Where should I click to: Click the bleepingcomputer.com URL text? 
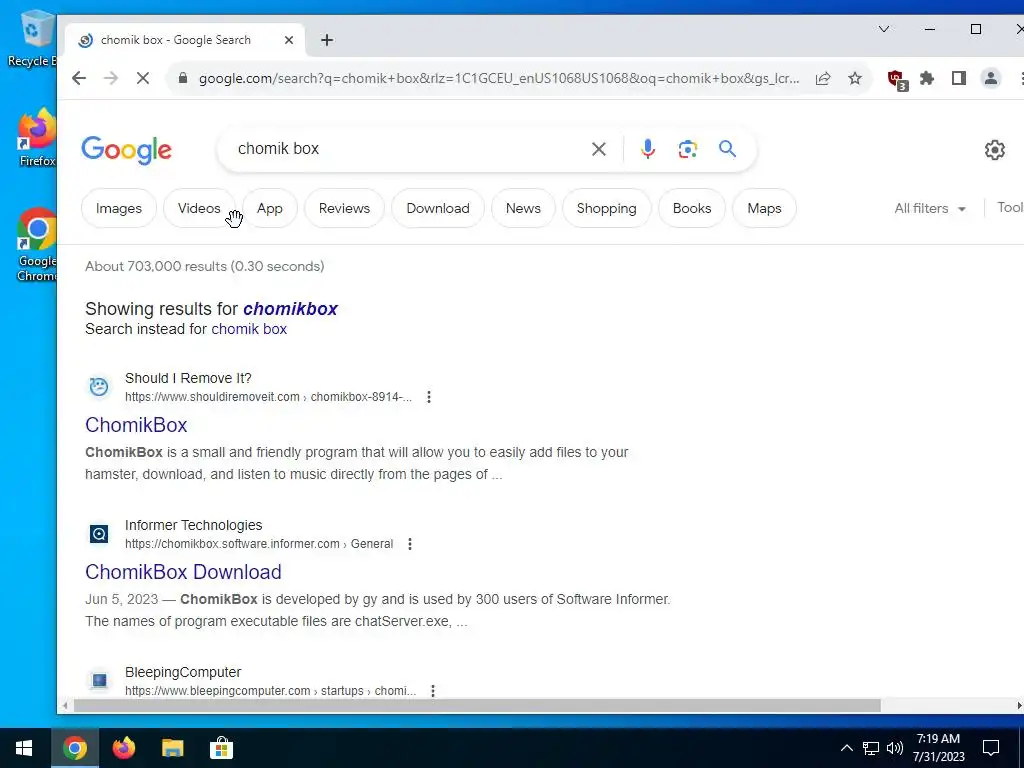(x=270, y=691)
